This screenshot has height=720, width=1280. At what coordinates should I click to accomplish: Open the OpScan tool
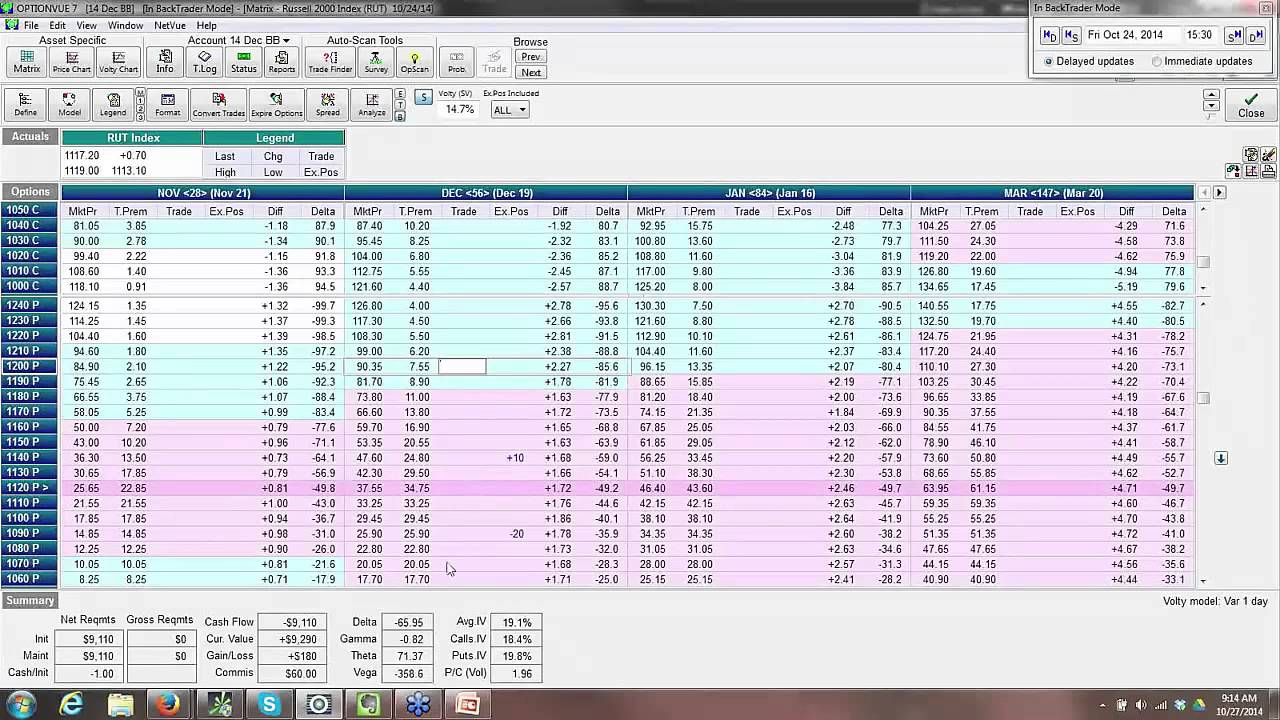tap(414, 62)
